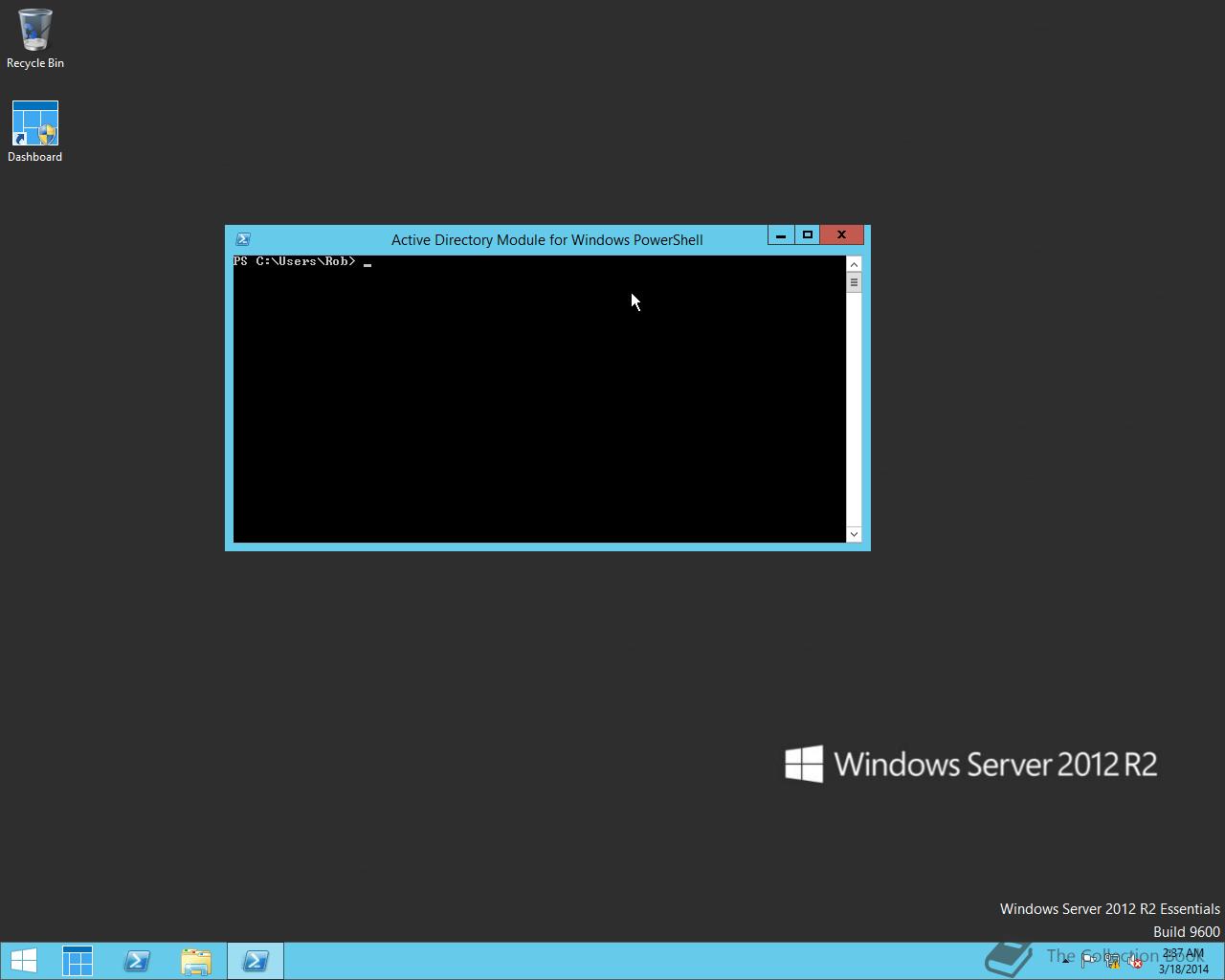Launch Server Manager from the taskbar
1225x980 pixels.
[x=78, y=961]
